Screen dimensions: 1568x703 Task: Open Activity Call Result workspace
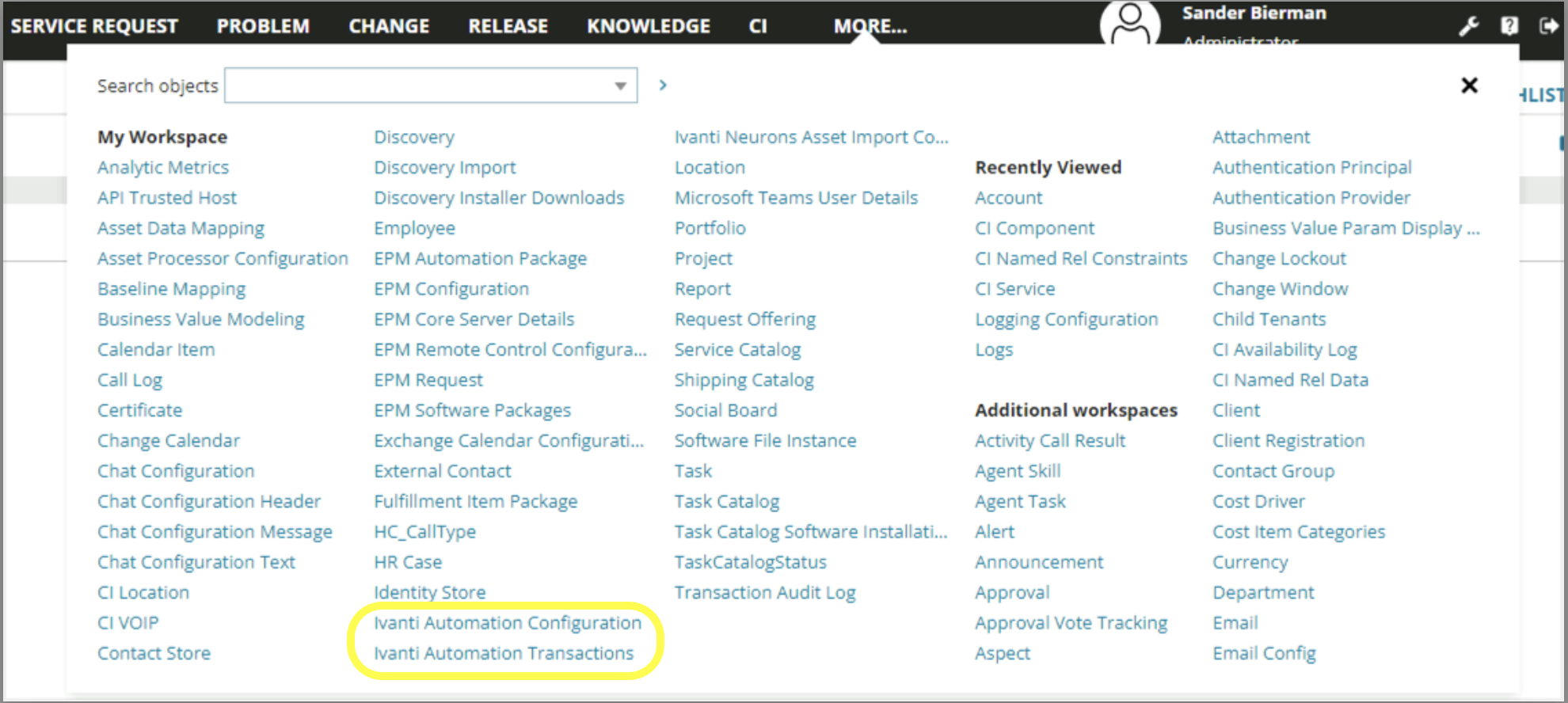click(x=1050, y=441)
